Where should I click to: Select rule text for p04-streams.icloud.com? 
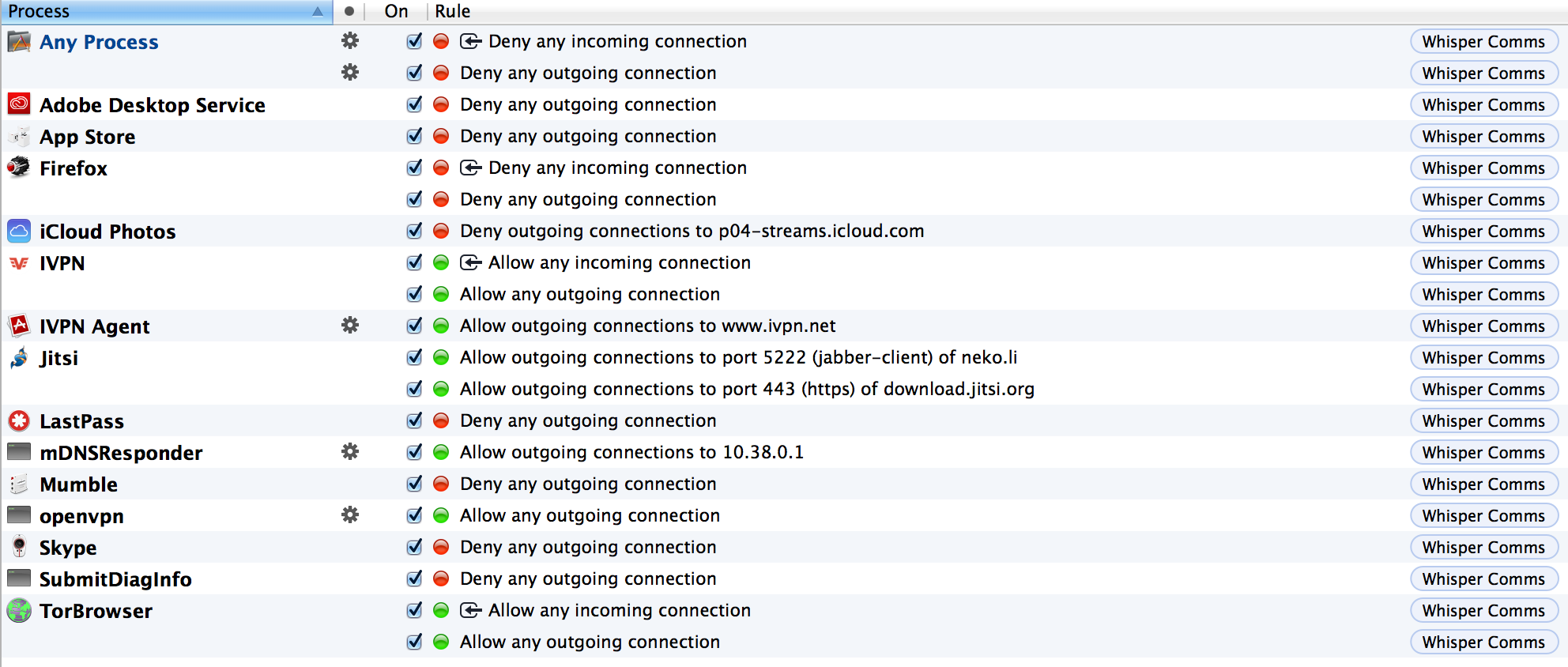coord(692,231)
